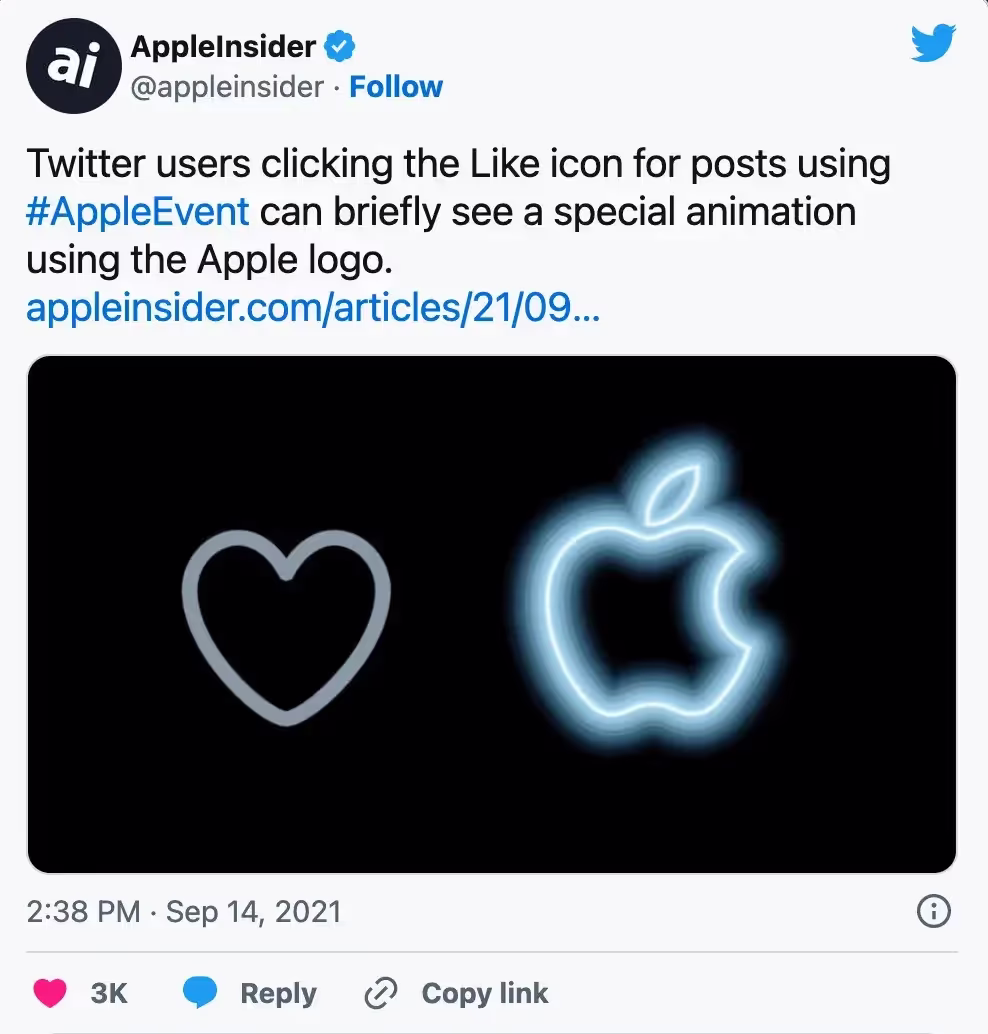Select the Reply text label
988x1034 pixels.
(278, 993)
